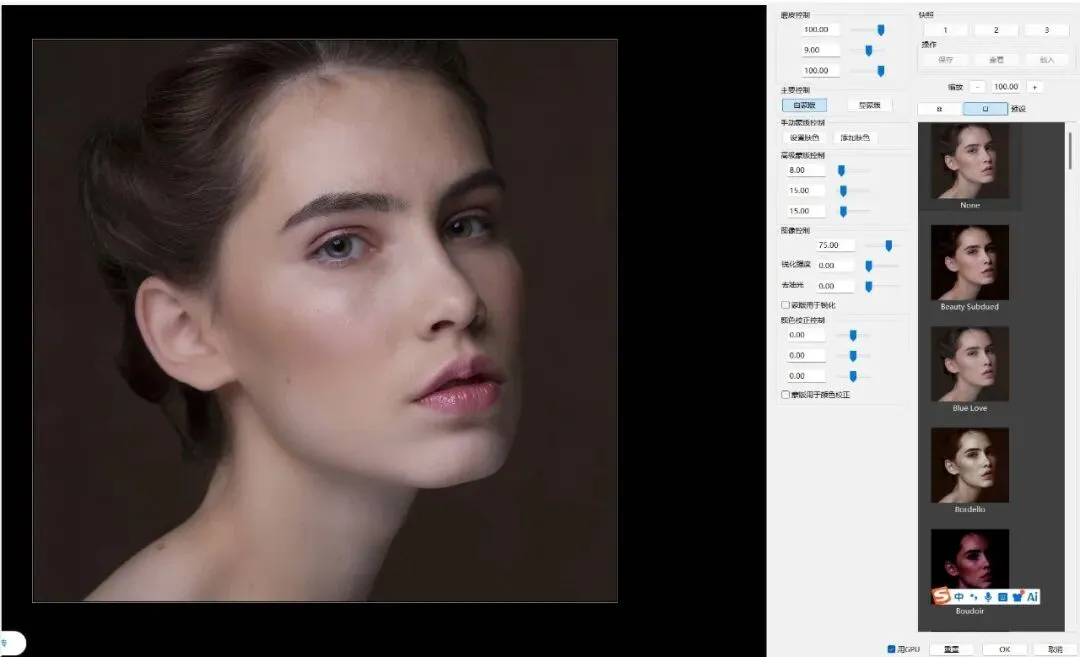Click the preset list vertical scrollbar
Screen dimensions: 1080x657
point(1070,151)
